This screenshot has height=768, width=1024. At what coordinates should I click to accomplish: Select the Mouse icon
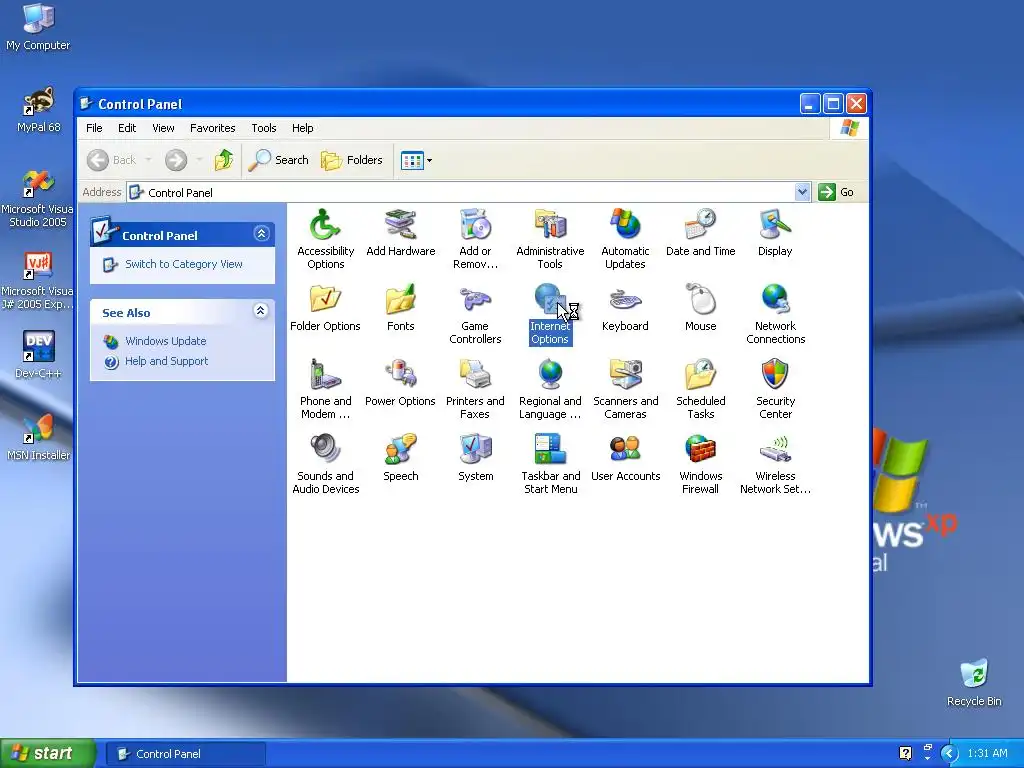point(700,300)
